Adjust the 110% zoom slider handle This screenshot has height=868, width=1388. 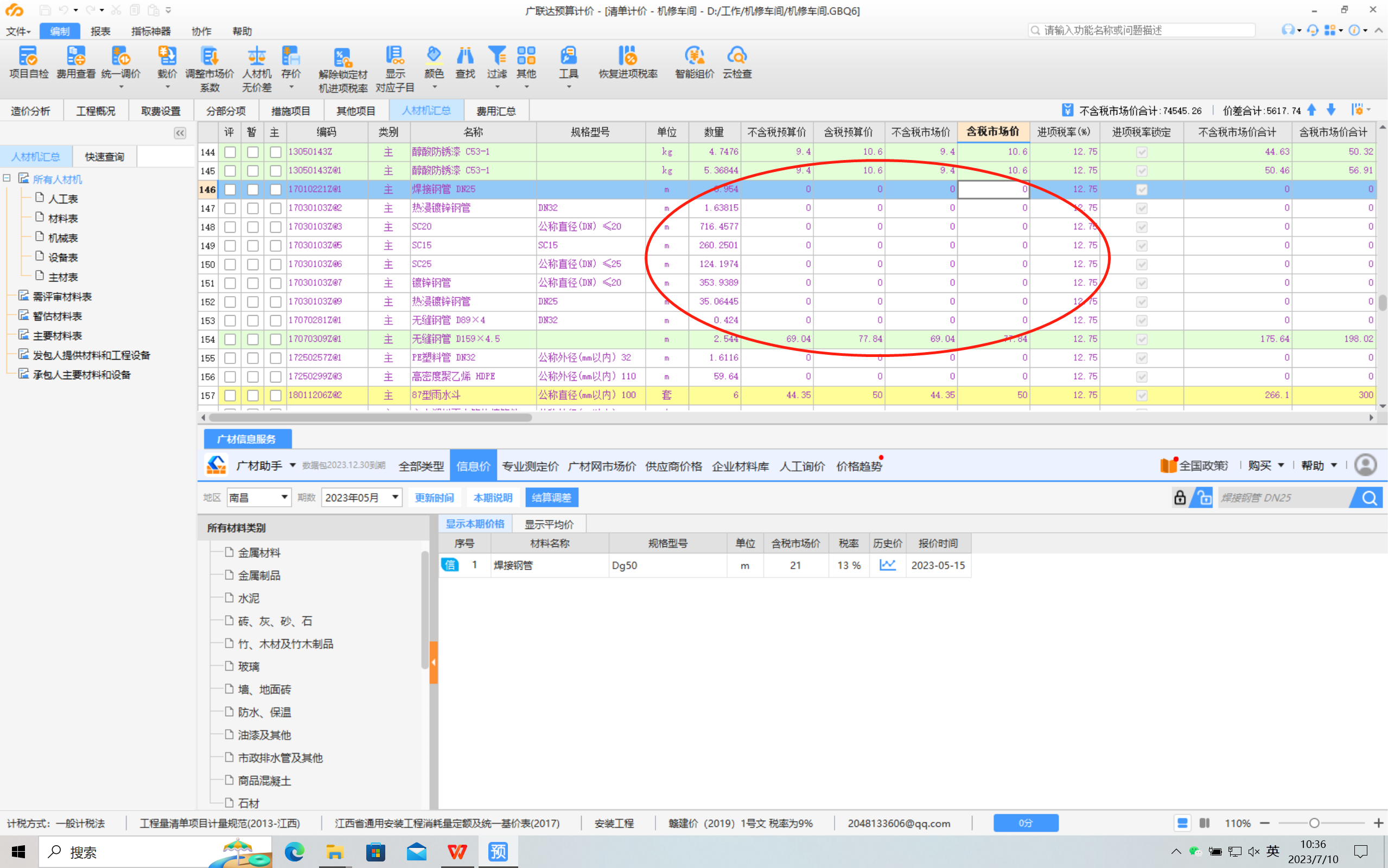coord(1314,823)
